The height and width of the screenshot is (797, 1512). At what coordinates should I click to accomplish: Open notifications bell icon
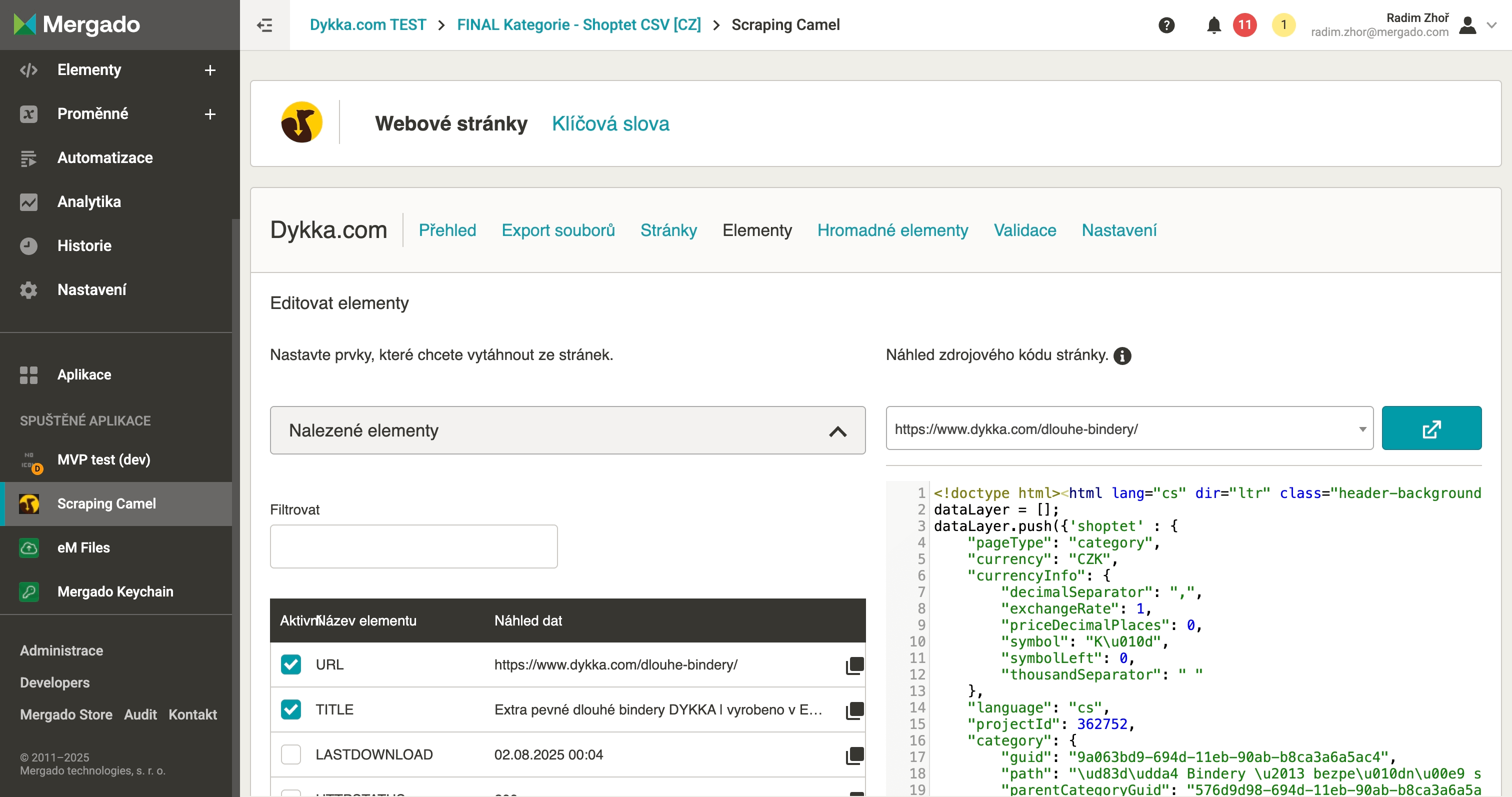(x=1214, y=24)
